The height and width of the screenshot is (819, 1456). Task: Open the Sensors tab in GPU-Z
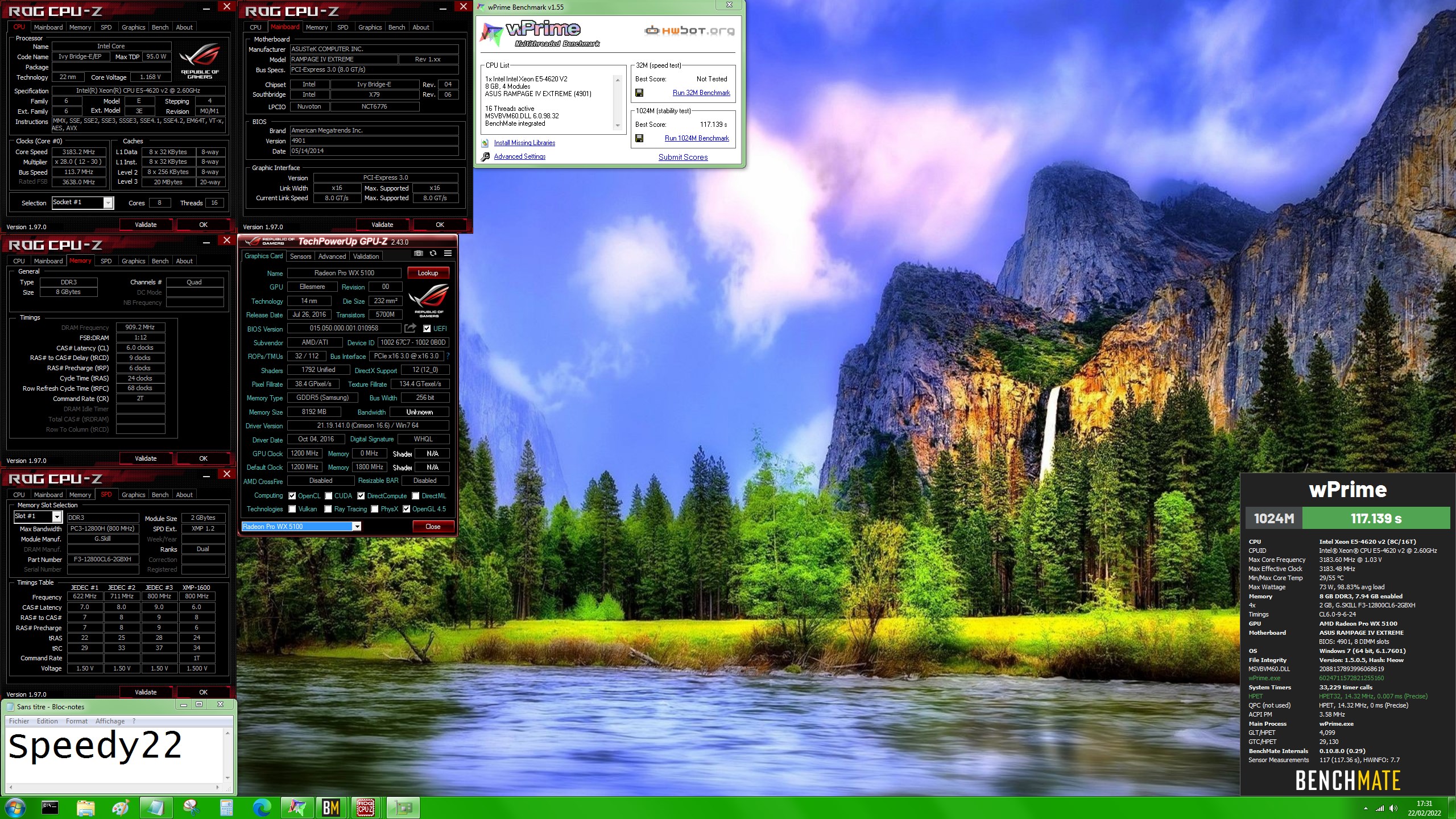(x=300, y=257)
